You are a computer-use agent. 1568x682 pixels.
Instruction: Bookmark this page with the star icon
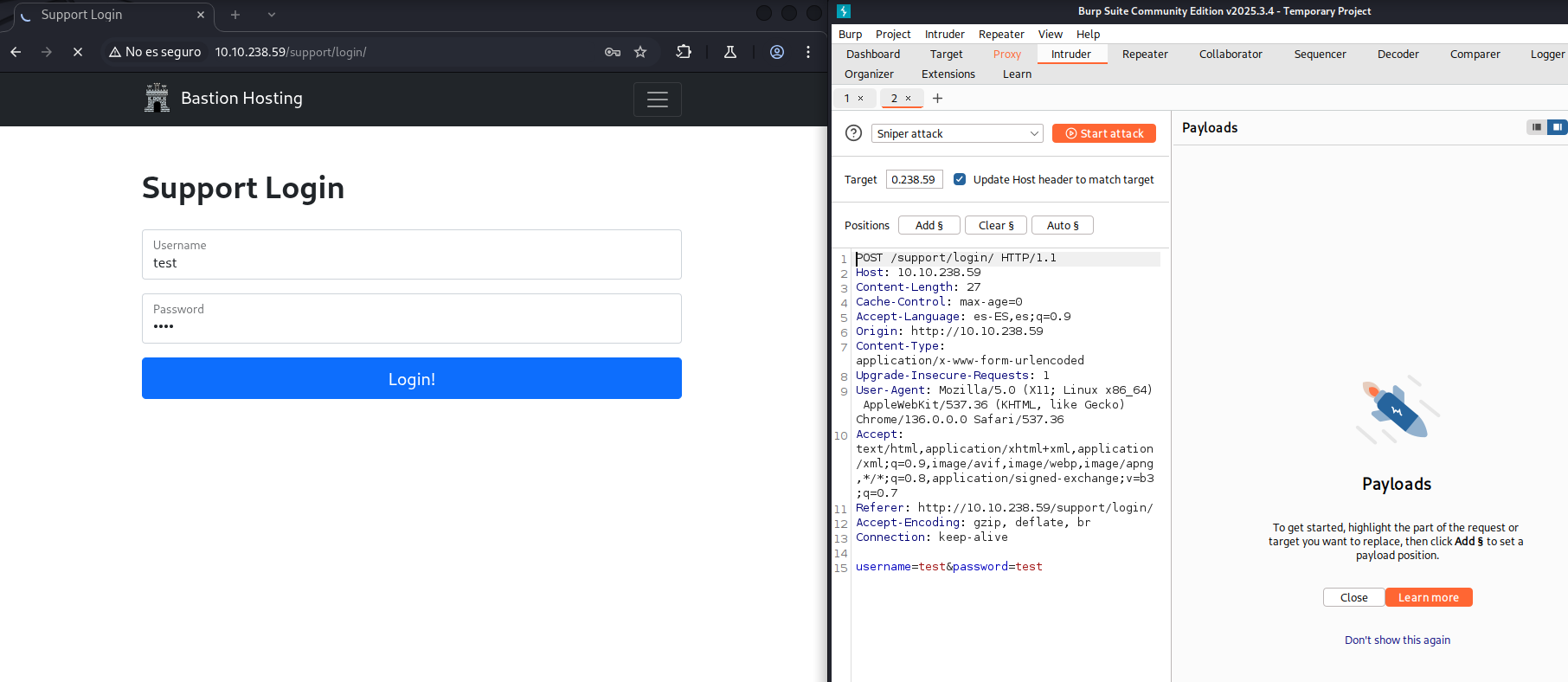tap(640, 52)
